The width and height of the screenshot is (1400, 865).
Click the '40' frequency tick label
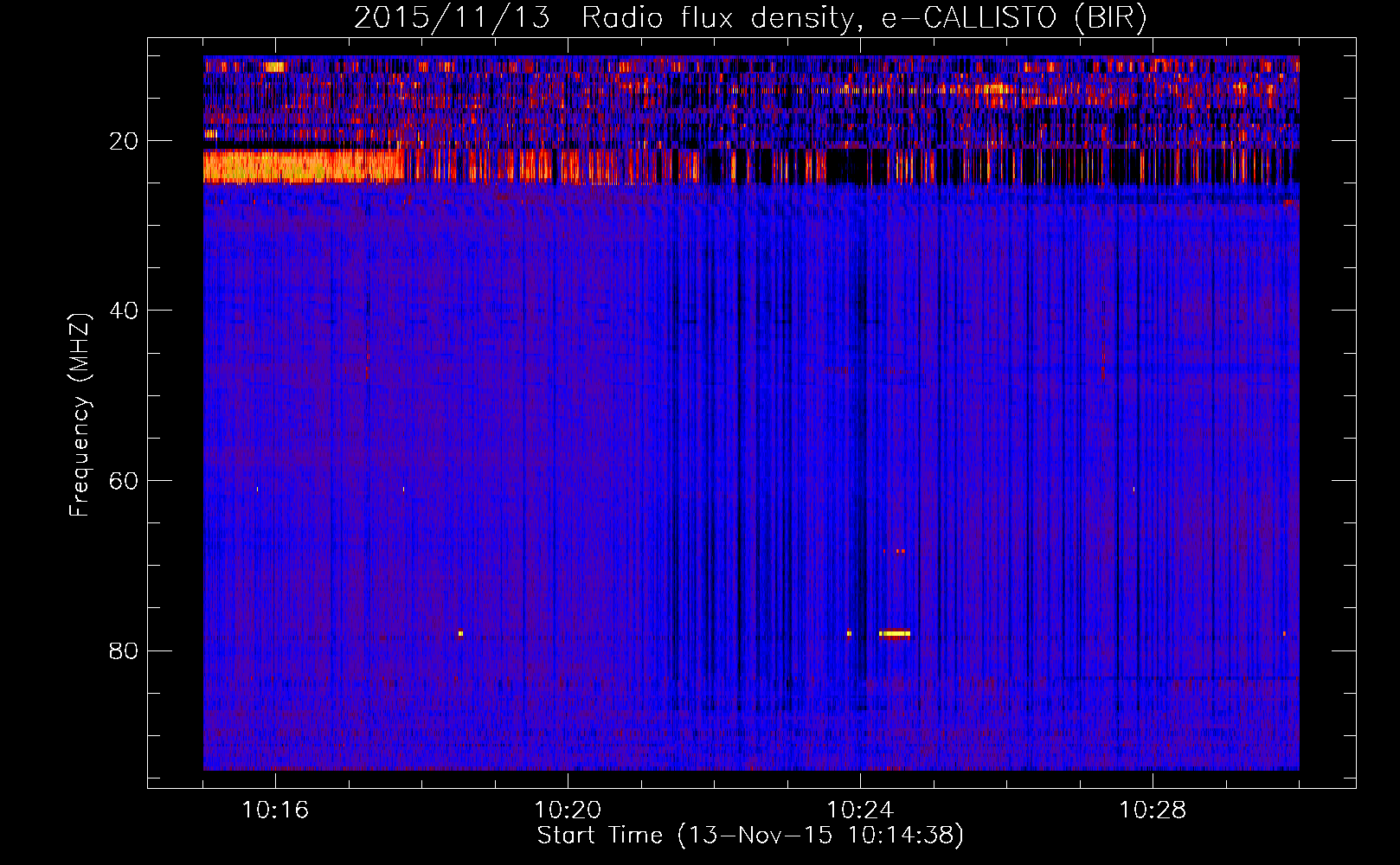pos(125,311)
